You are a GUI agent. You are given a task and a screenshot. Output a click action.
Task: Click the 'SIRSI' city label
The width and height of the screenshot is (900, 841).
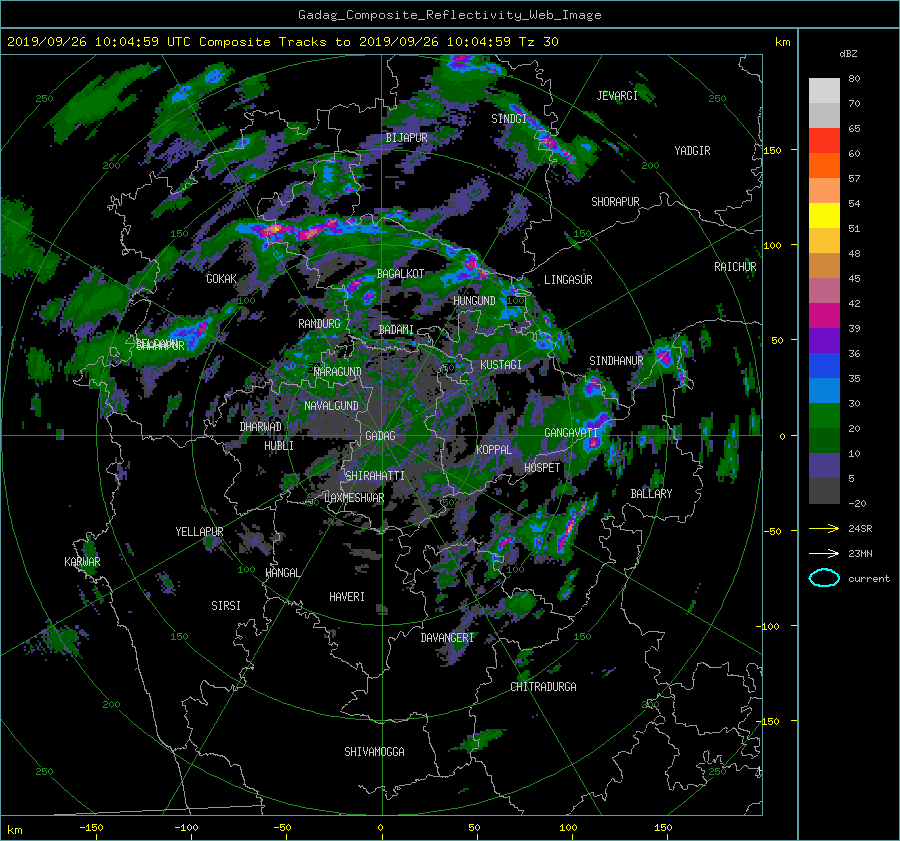(226, 606)
